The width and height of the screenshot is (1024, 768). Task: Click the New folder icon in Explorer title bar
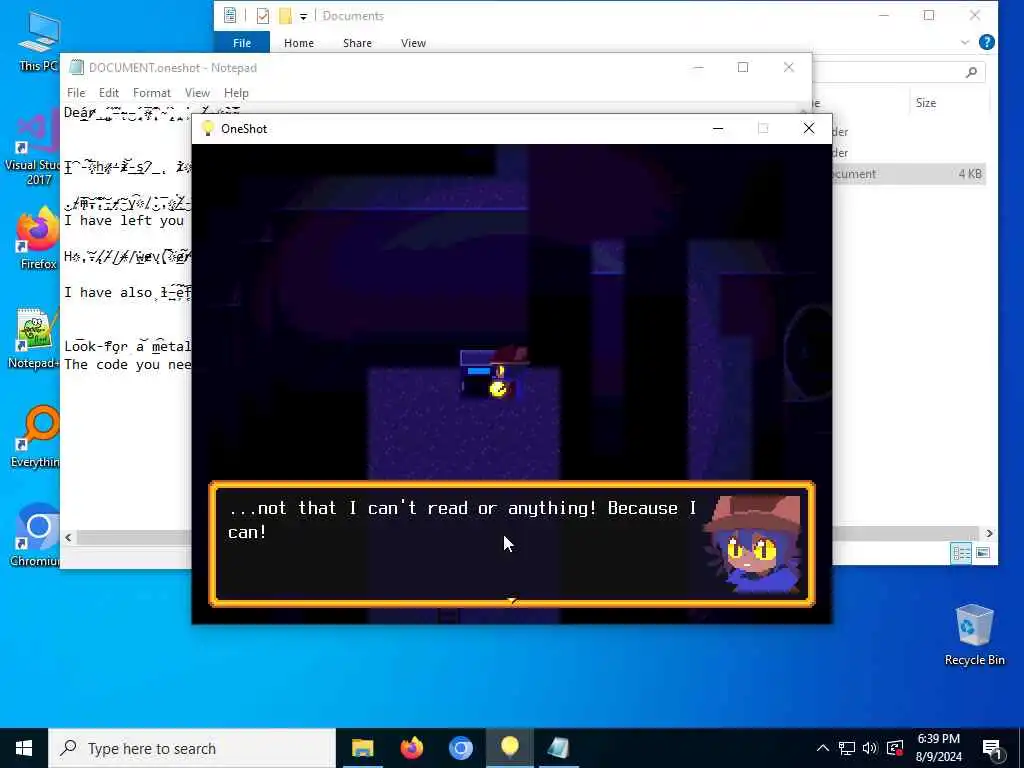pyautogui.click(x=285, y=16)
